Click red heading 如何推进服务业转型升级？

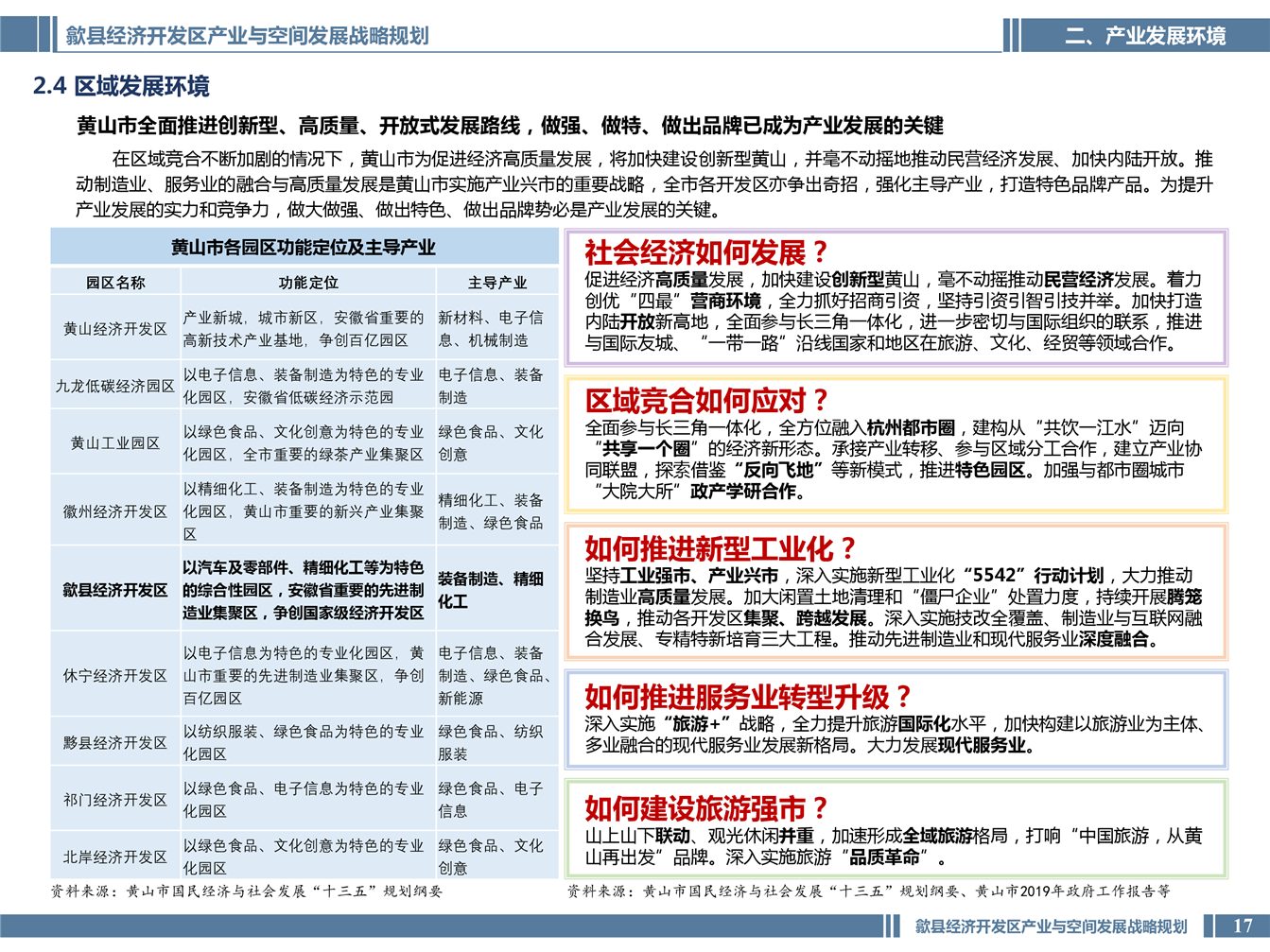coord(749,698)
